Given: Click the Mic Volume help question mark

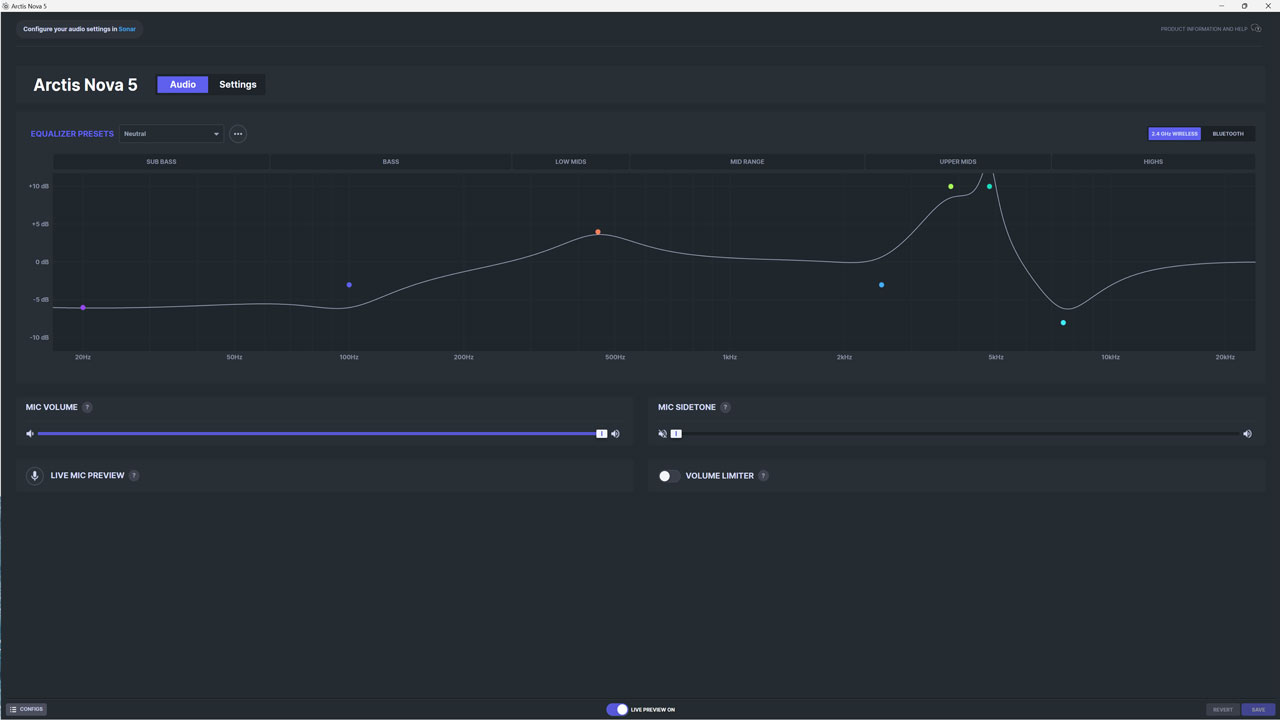Looking at the screenshot, I should (x=87, y=407).
